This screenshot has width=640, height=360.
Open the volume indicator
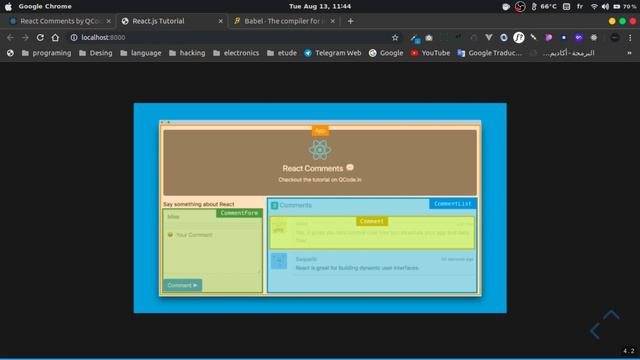(605, 7)
